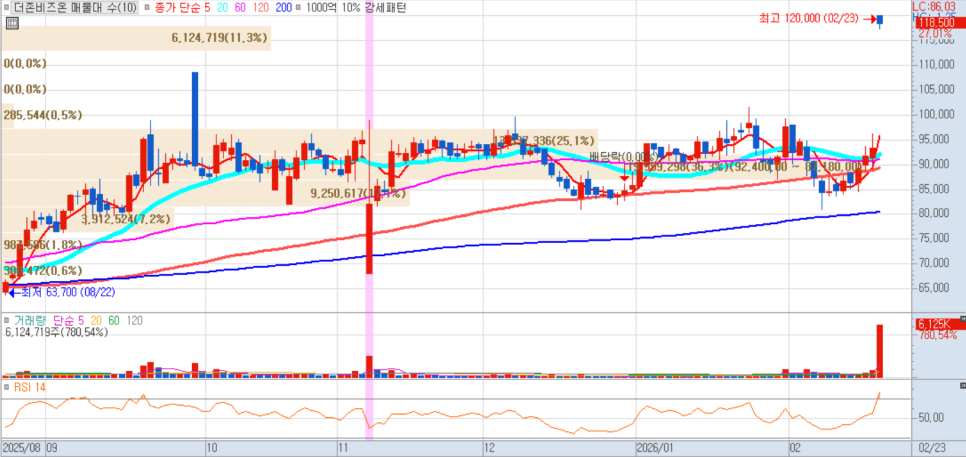Image resolution: width=966 pixels, height=457 pixels.
Task: Click the 최고 120,000 (02/23) label
Action: (810, 19)
